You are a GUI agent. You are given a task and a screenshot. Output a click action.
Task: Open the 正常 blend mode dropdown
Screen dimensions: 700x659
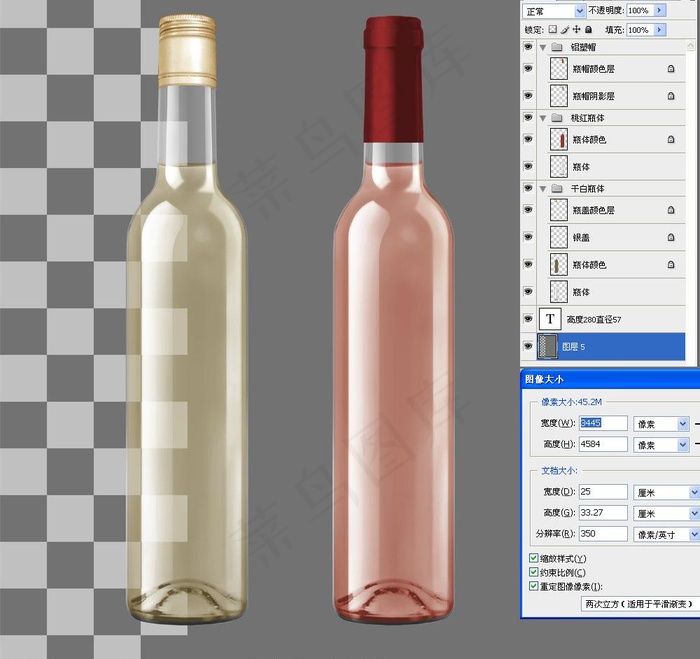(554, 11)
